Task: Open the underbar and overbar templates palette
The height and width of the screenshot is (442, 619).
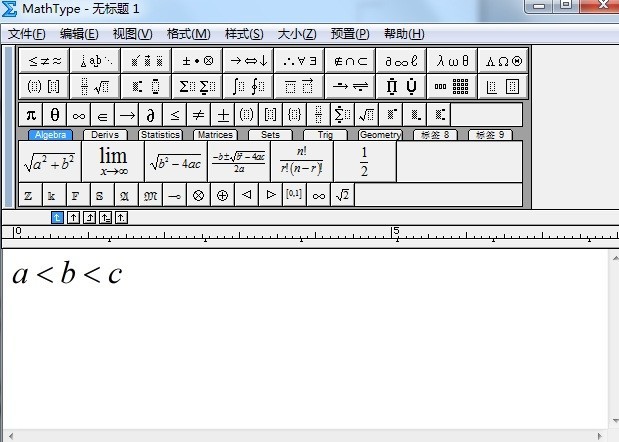Action: click(299, 86)
